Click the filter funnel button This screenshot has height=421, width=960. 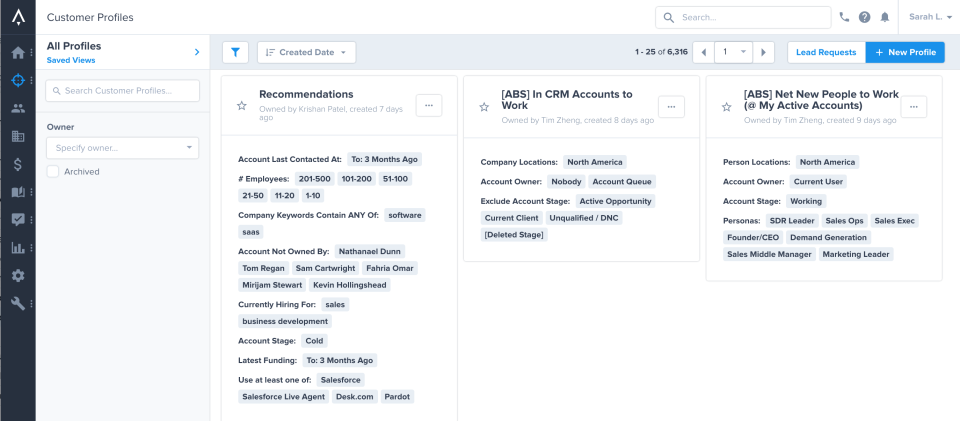click(235, 53)
